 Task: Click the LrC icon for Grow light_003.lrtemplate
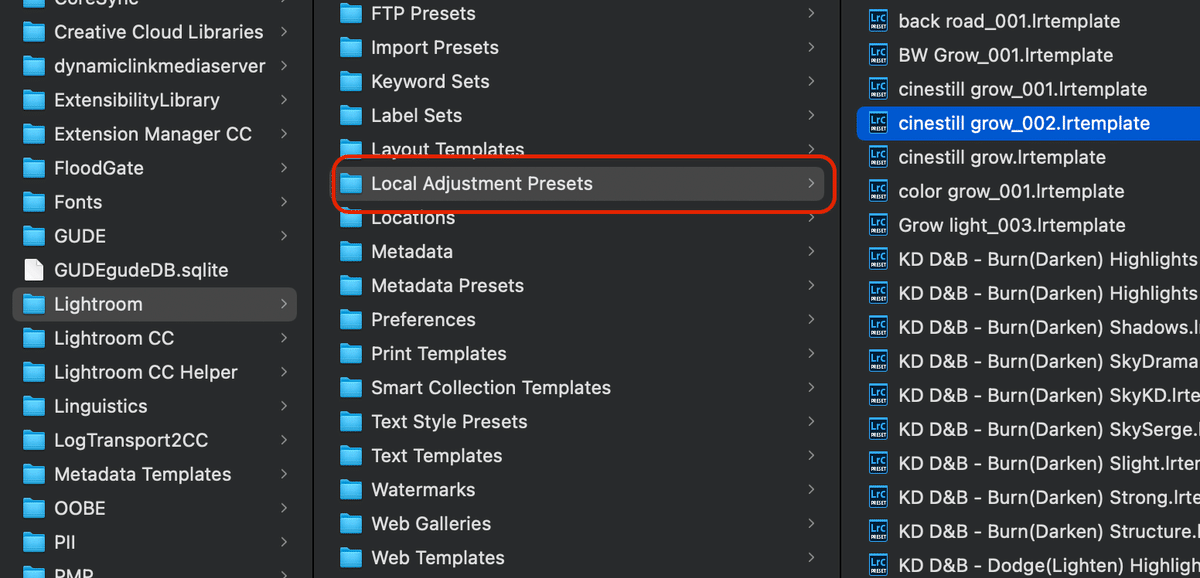tap(878, 225)
